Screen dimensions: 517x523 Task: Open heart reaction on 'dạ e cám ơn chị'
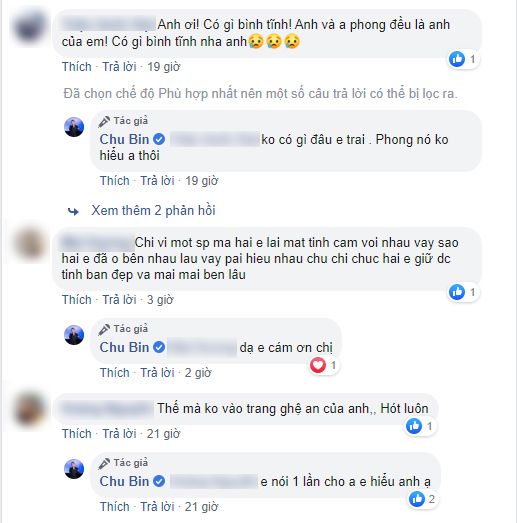(324, 365)
